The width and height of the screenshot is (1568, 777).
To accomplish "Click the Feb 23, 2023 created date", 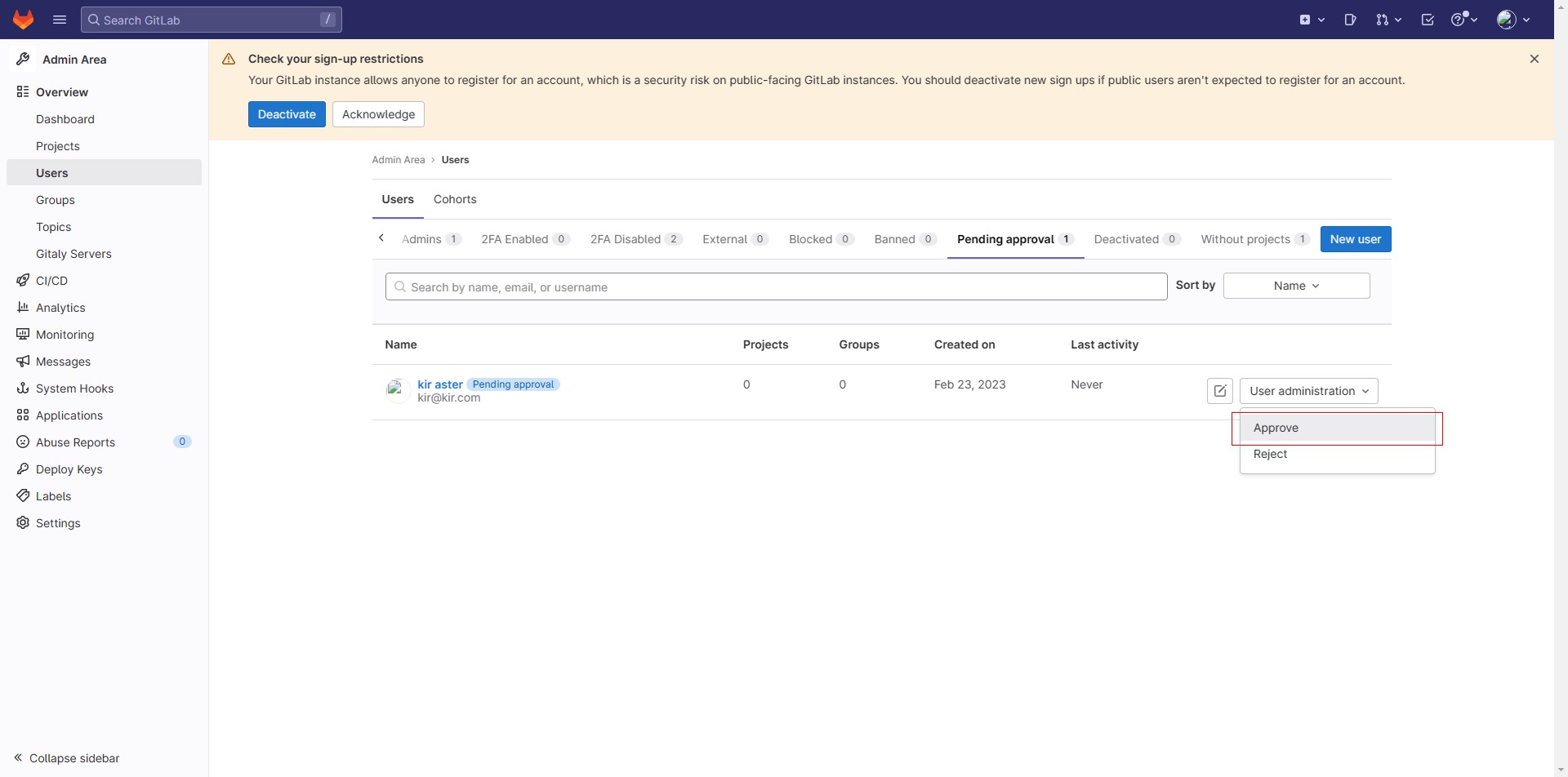I will (970, 384).
